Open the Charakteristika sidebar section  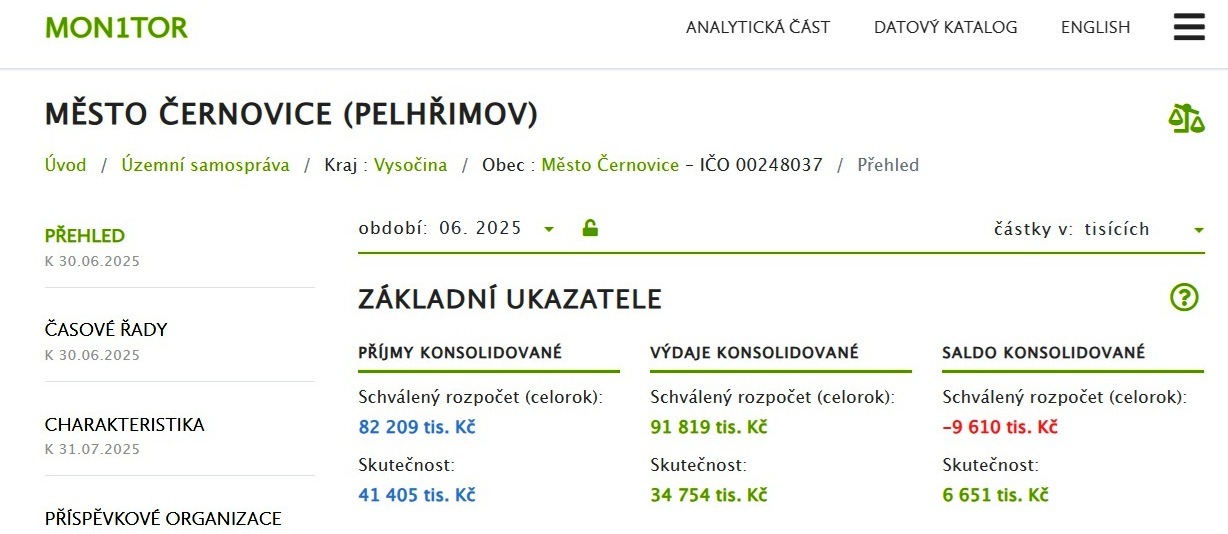124,425
